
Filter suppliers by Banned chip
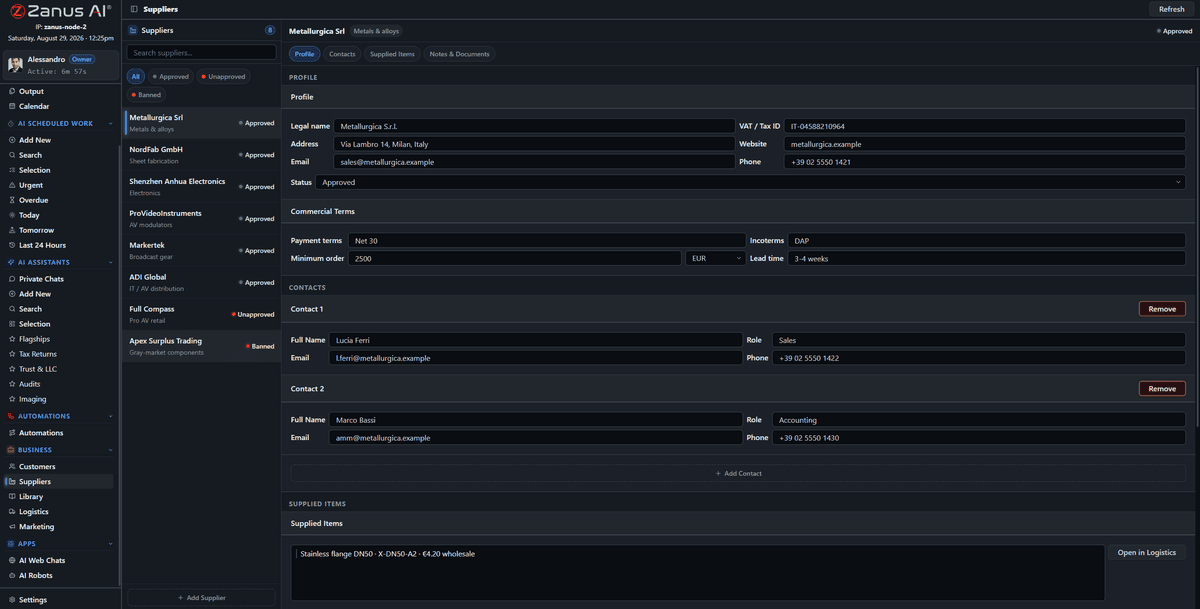coord(146,95)
